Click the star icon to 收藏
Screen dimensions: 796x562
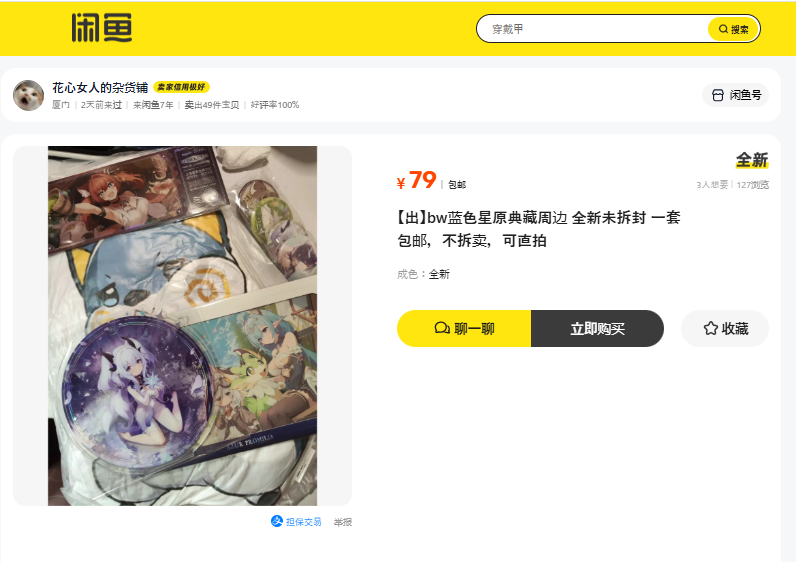pos(710,328)
